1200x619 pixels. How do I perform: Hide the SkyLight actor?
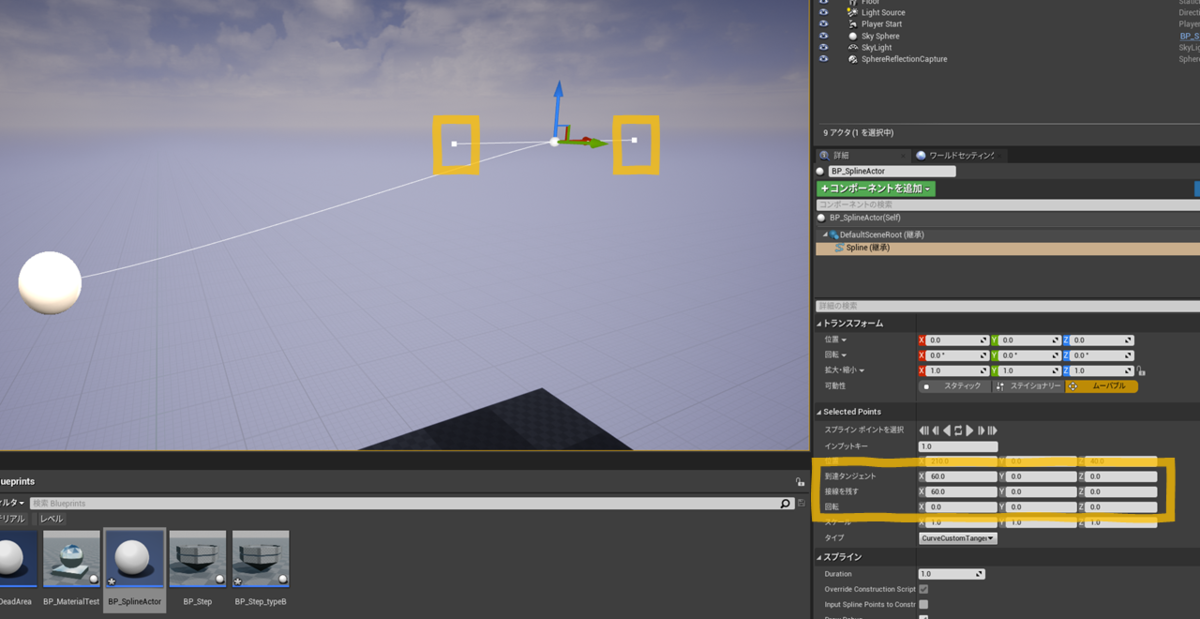(824, 47)
